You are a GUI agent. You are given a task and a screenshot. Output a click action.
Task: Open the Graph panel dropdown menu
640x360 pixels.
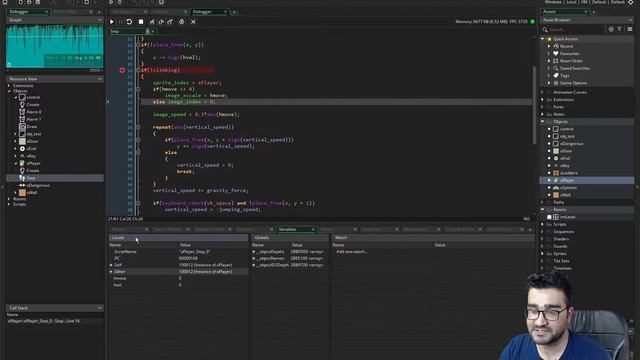(x=100, y=20)
